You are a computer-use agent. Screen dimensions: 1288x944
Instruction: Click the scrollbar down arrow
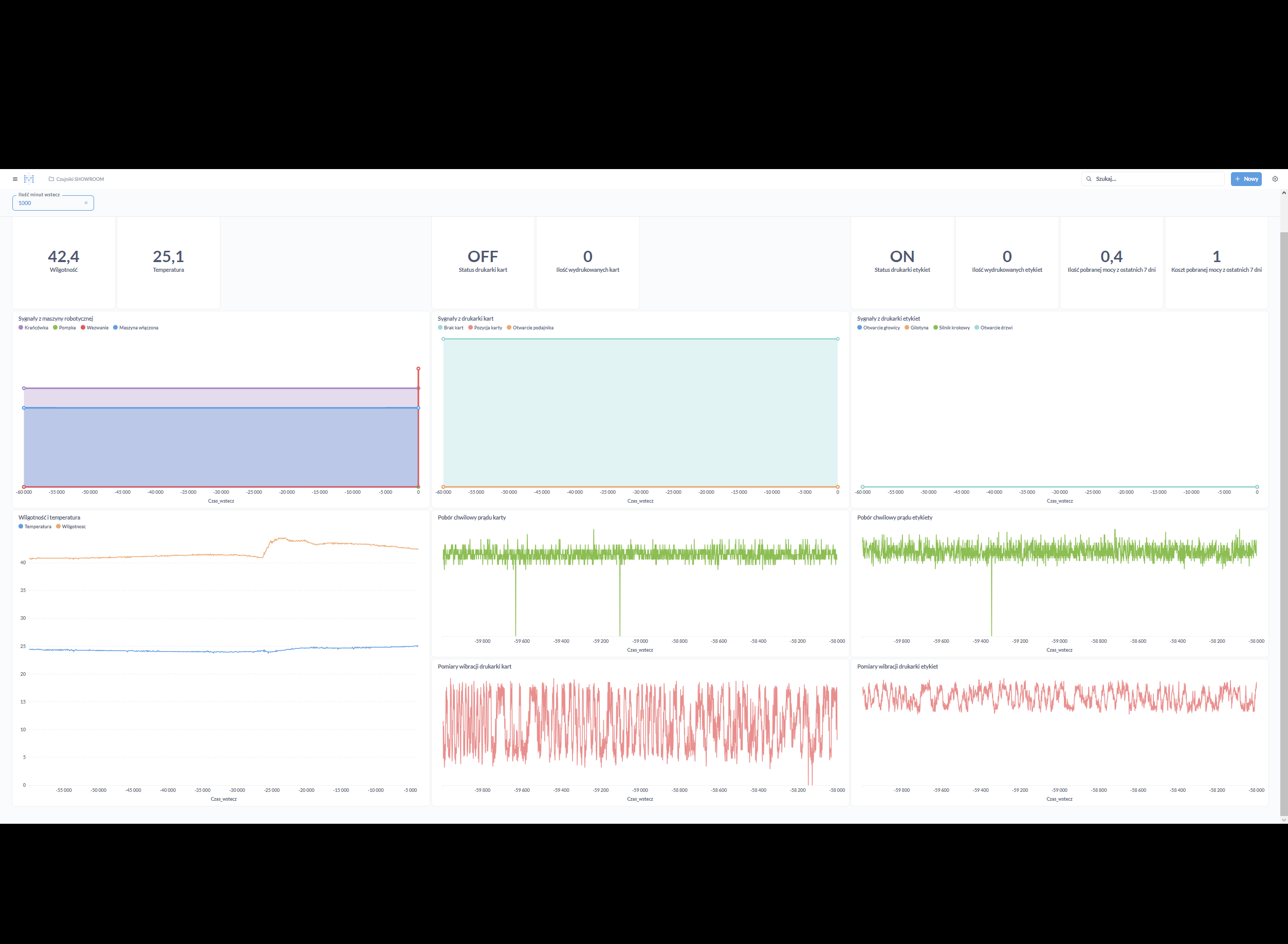tap(1284, 820)
